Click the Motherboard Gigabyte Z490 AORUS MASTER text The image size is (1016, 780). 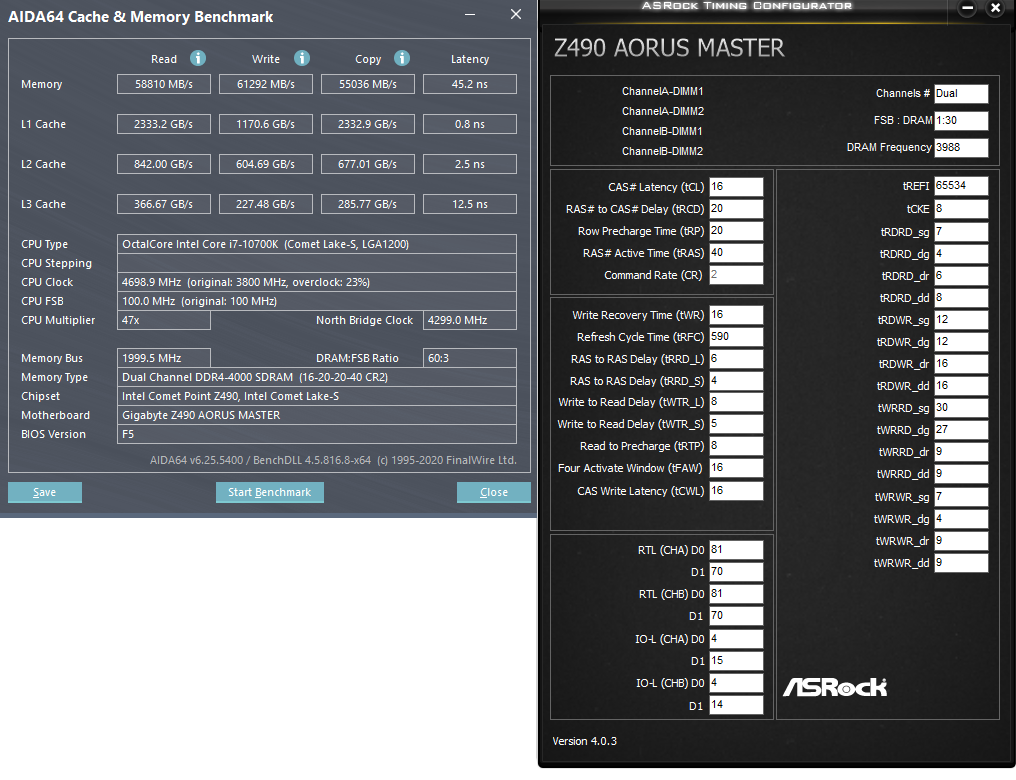point(201,415)
